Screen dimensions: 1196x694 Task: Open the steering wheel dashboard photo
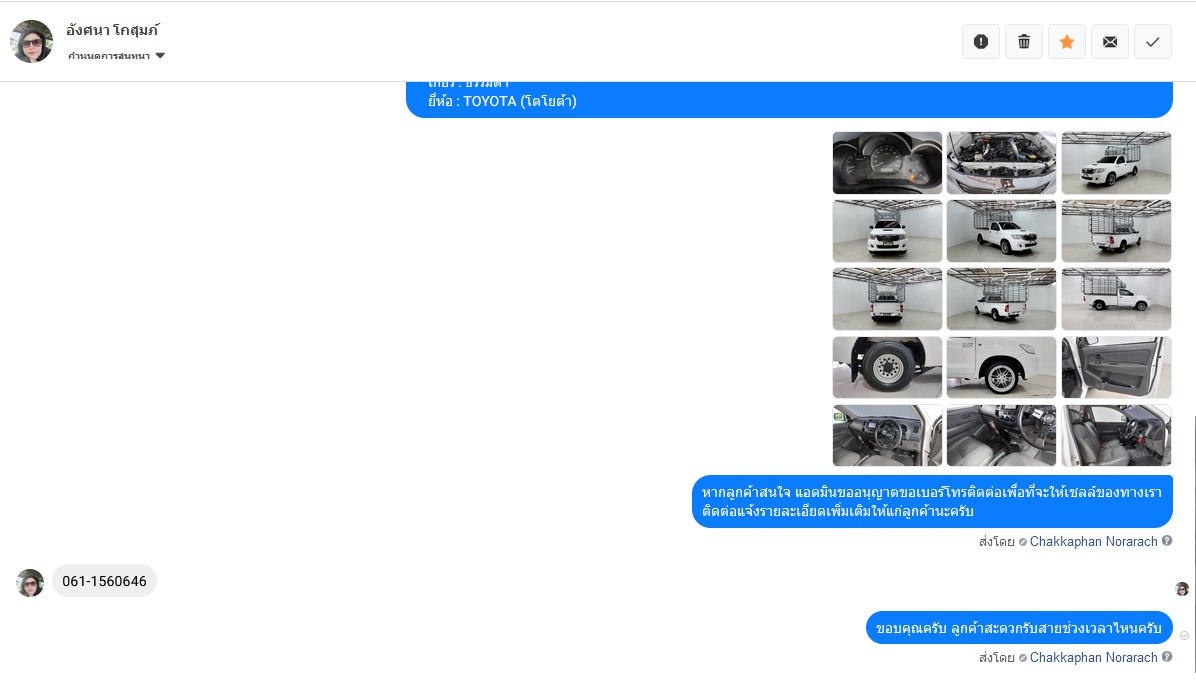click(887, 435)
